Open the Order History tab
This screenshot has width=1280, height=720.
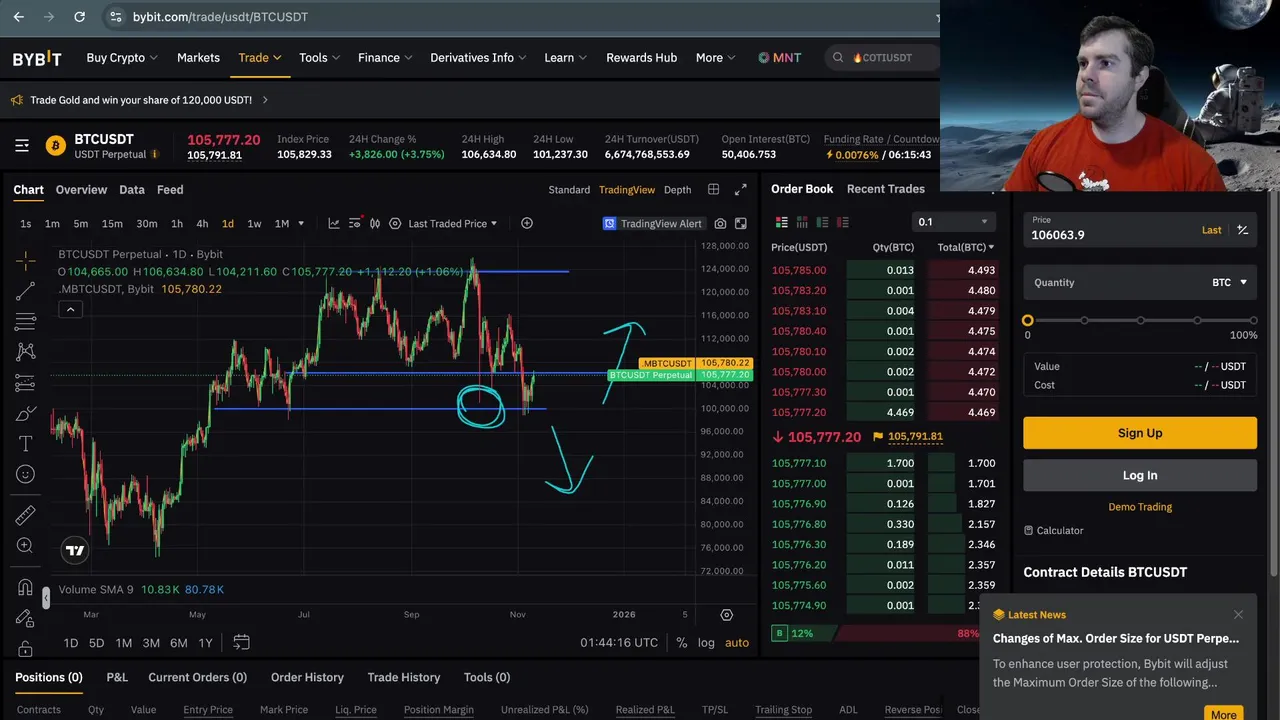tap(307, 677)
